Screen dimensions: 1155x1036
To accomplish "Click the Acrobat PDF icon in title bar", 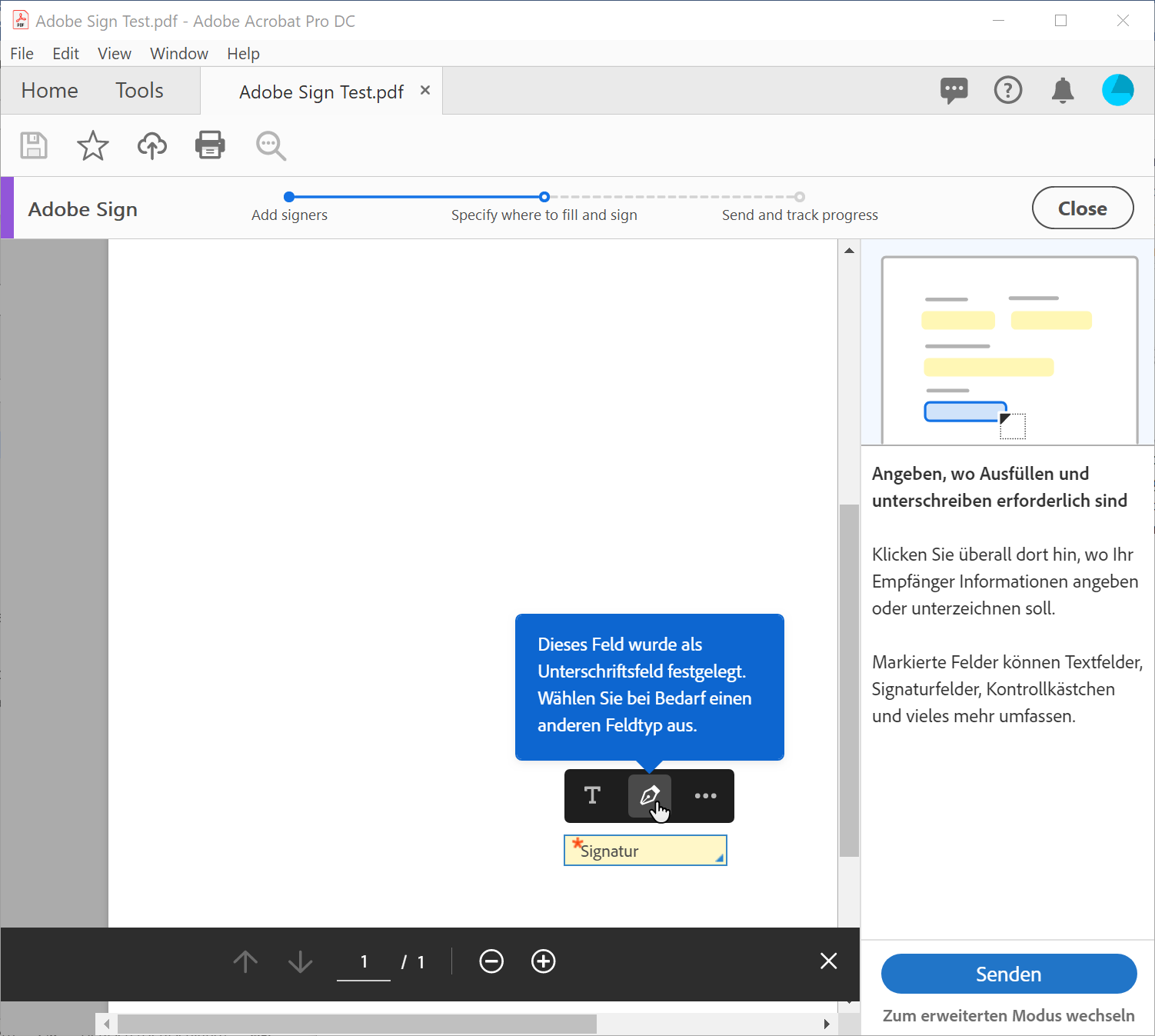I will click(20, 20).
